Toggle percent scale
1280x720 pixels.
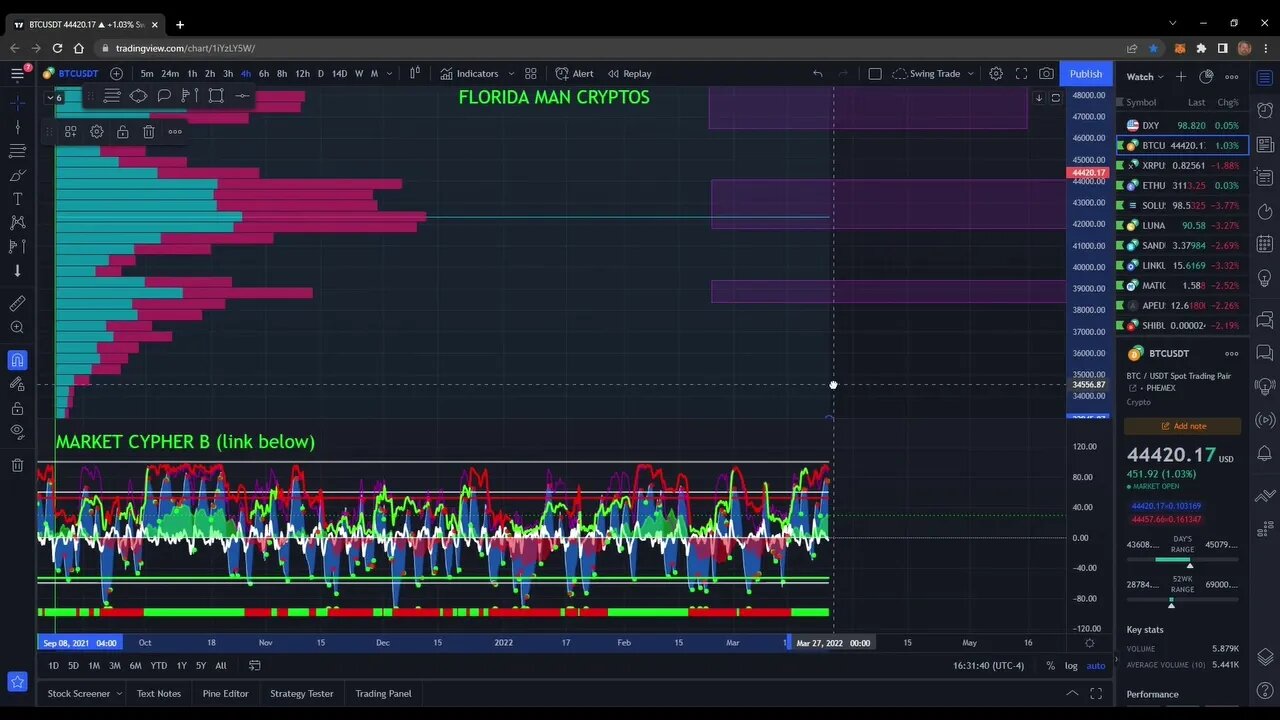click(x=1050, y=665)
